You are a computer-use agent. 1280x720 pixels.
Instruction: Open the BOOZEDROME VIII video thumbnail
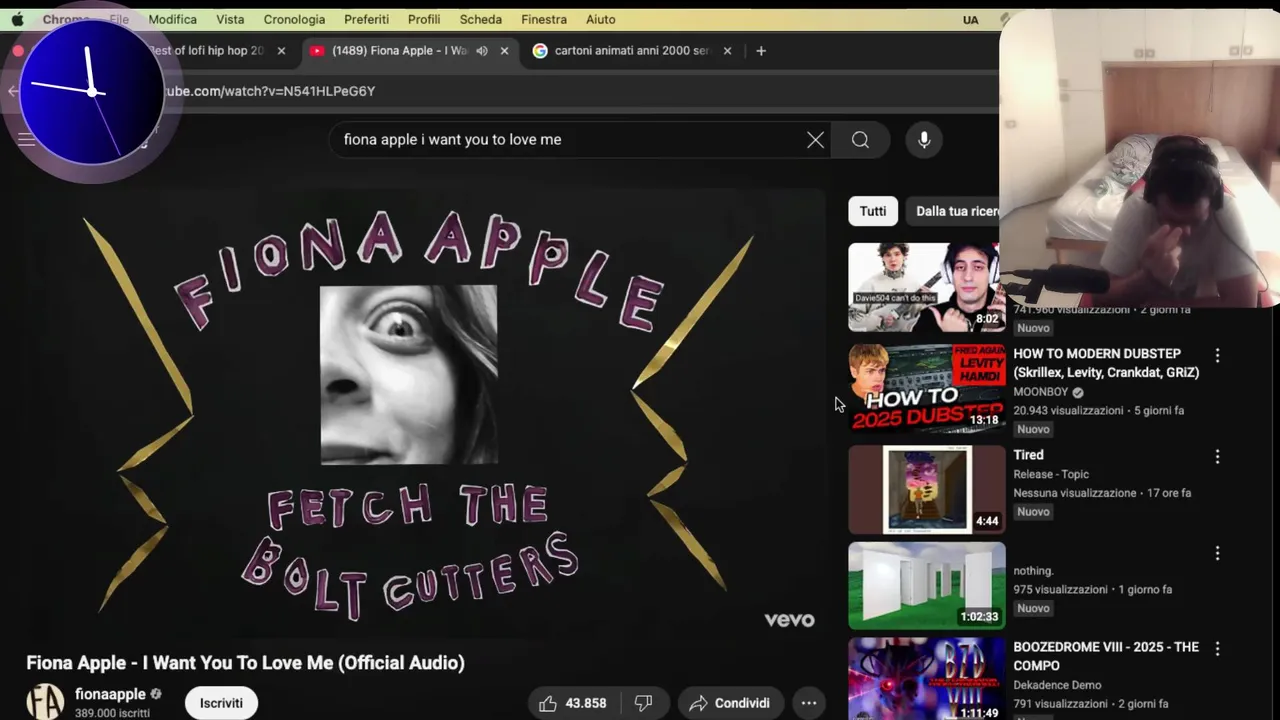click(x=926, y=679)
